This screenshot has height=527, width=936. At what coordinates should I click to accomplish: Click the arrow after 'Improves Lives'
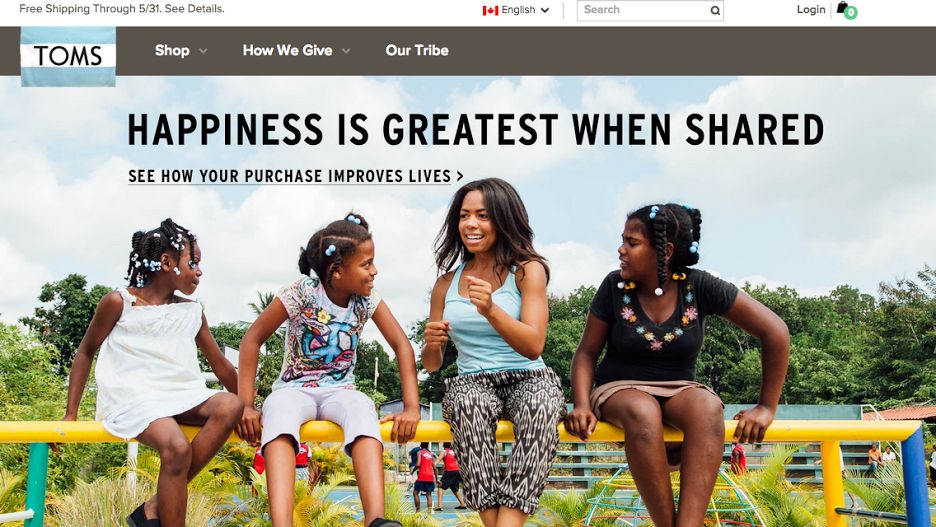pos(460,176)
